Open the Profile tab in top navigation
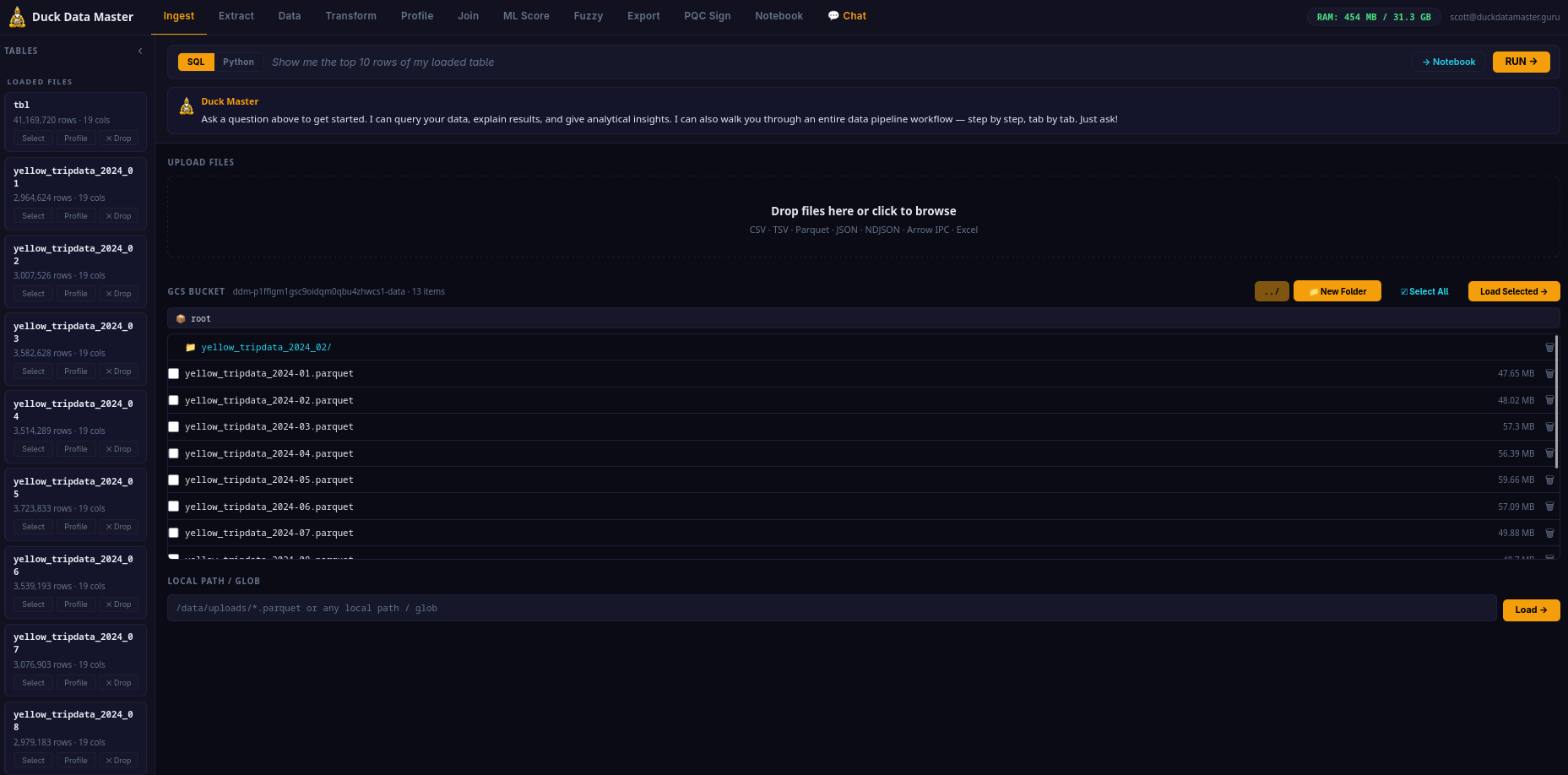 click(x=417, y=16)
